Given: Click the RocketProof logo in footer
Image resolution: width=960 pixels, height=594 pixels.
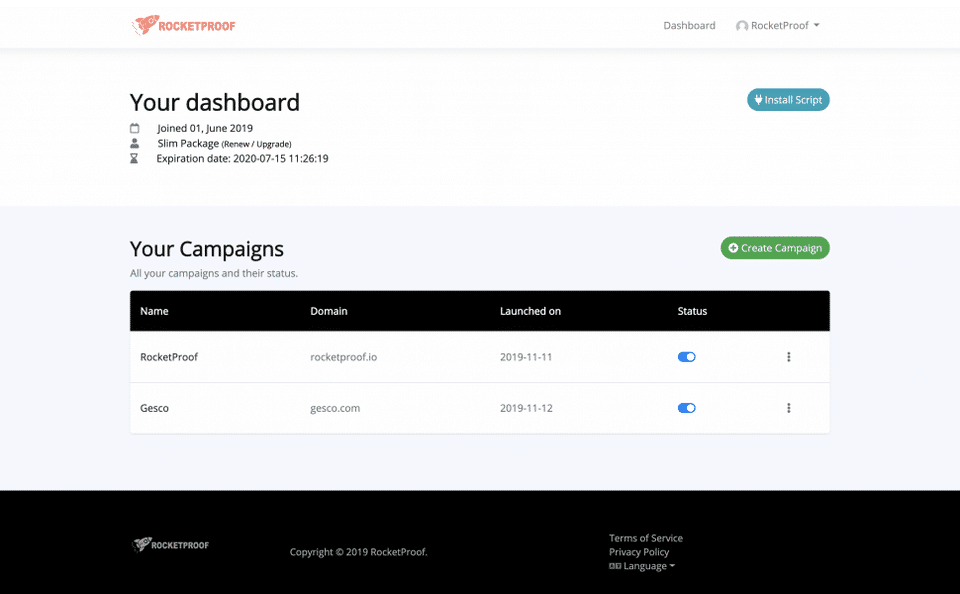Looking at the screenshot, I should point(171,545).
